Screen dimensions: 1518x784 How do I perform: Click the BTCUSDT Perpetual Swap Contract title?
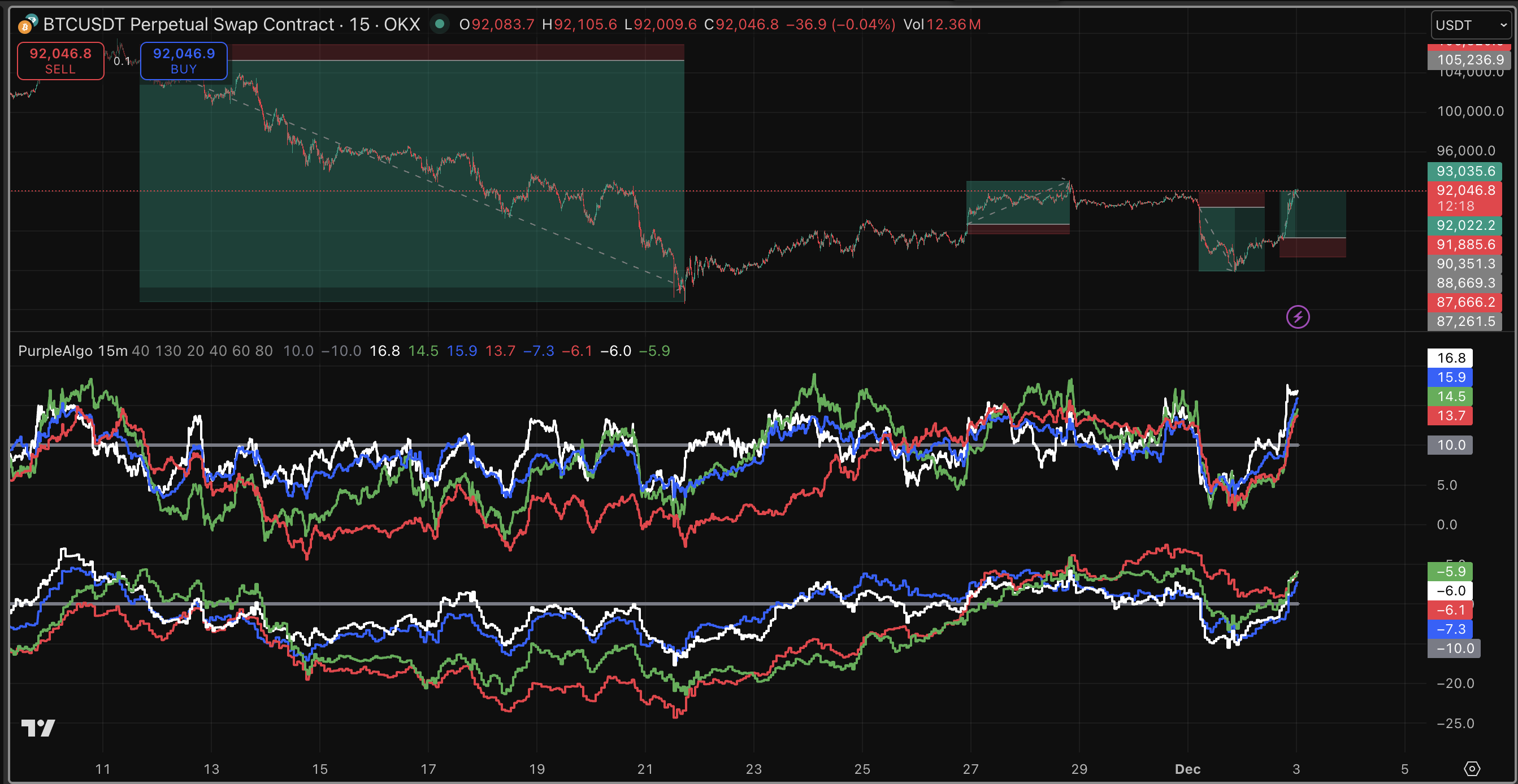(x=189, y=24)
